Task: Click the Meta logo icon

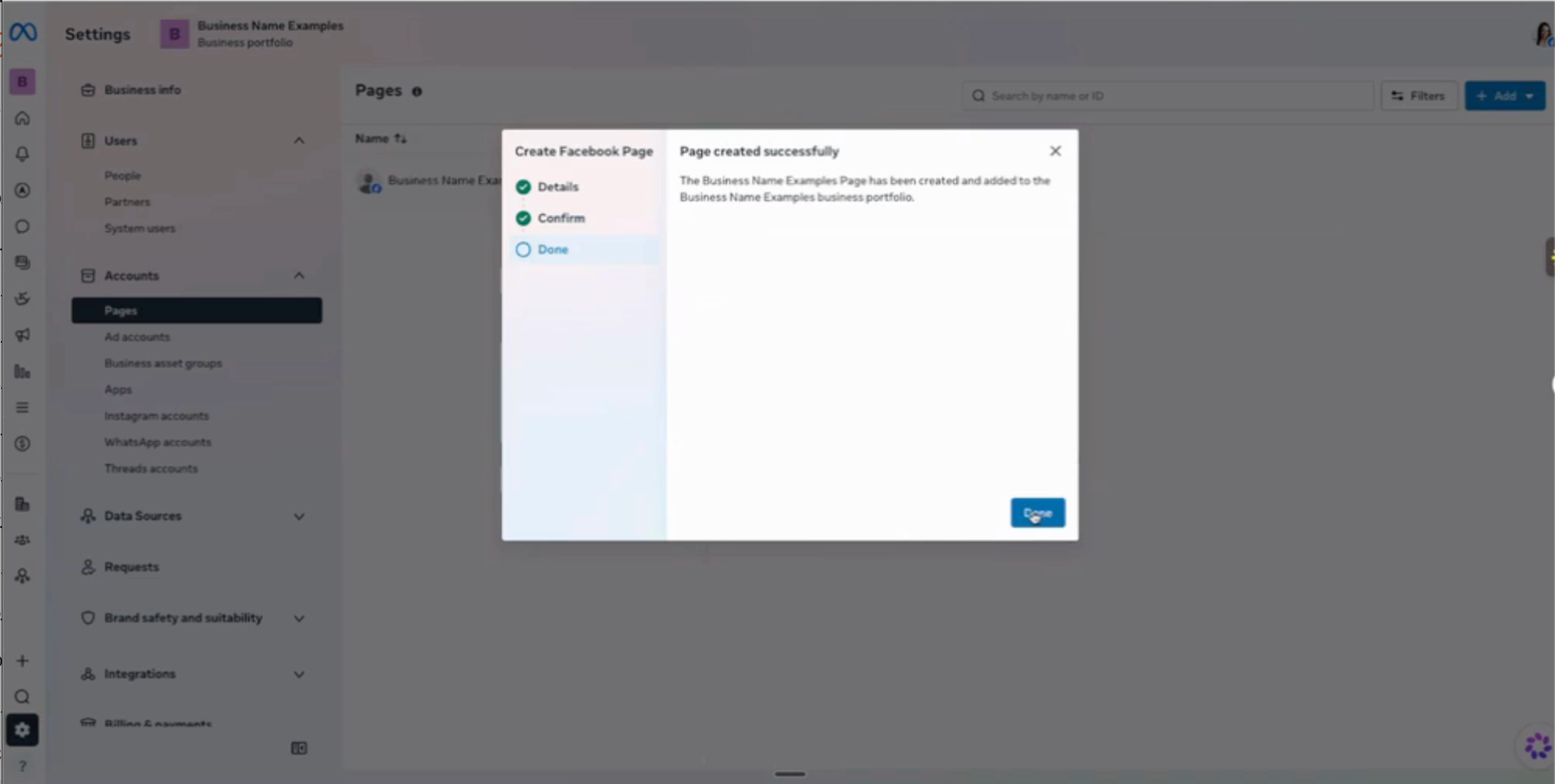Action: point(23,32)
